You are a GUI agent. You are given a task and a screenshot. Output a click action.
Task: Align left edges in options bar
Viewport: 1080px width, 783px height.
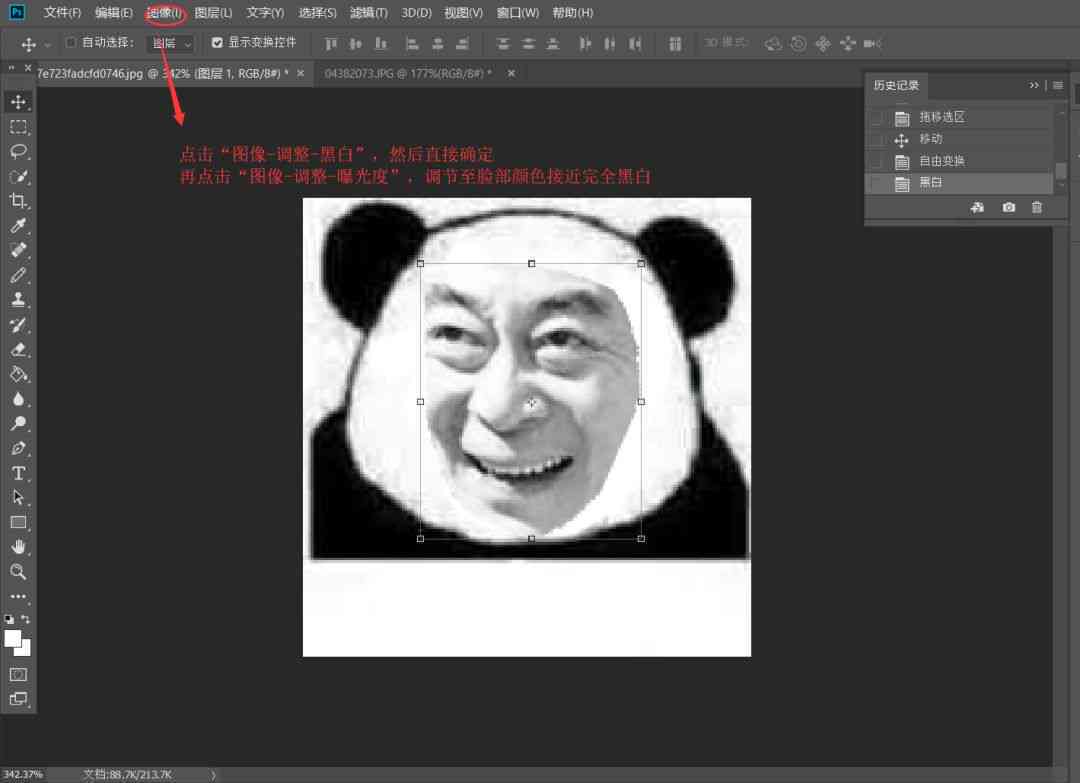click(412, 44)
